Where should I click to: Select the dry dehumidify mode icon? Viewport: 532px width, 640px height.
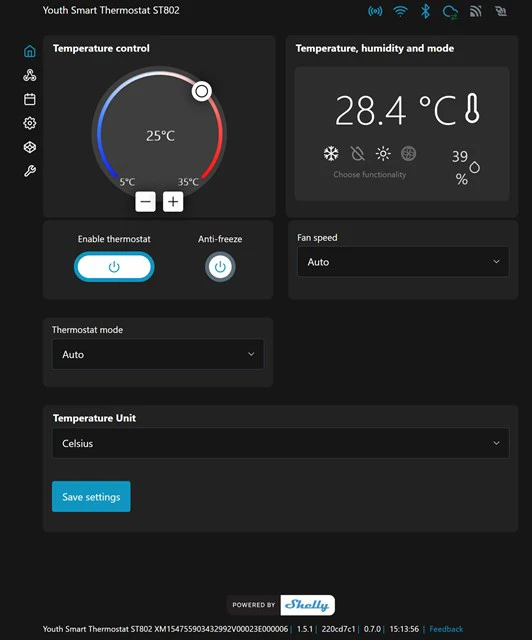358,154
